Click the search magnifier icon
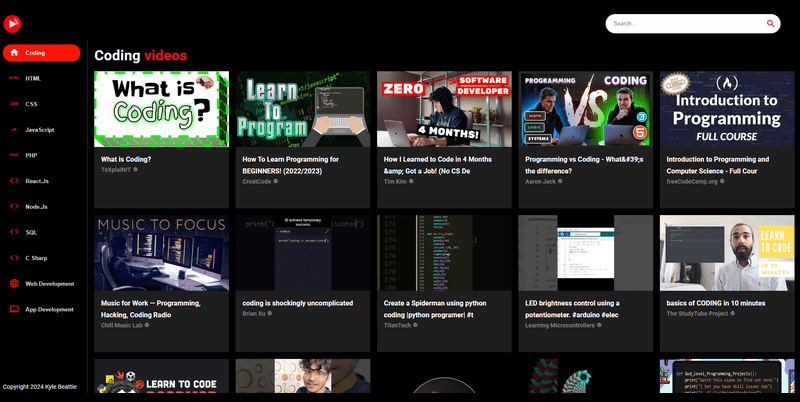The height and width of the screenshot is (402, 800). point(770,23)
